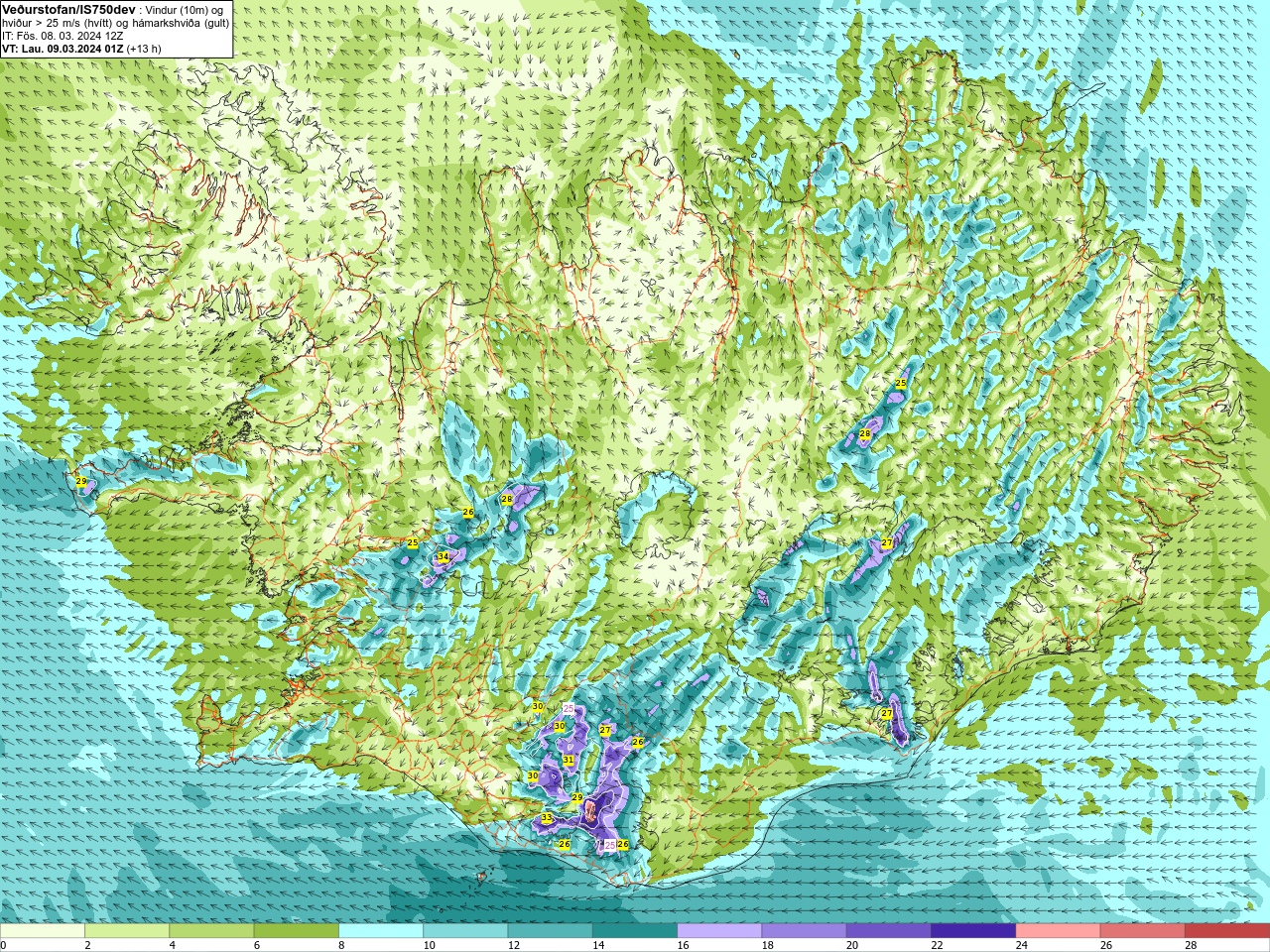Click the dark indigo 22–24 m/s legend swatch
The height and width of the screenshot is (952, 1270).
[973, 931]
